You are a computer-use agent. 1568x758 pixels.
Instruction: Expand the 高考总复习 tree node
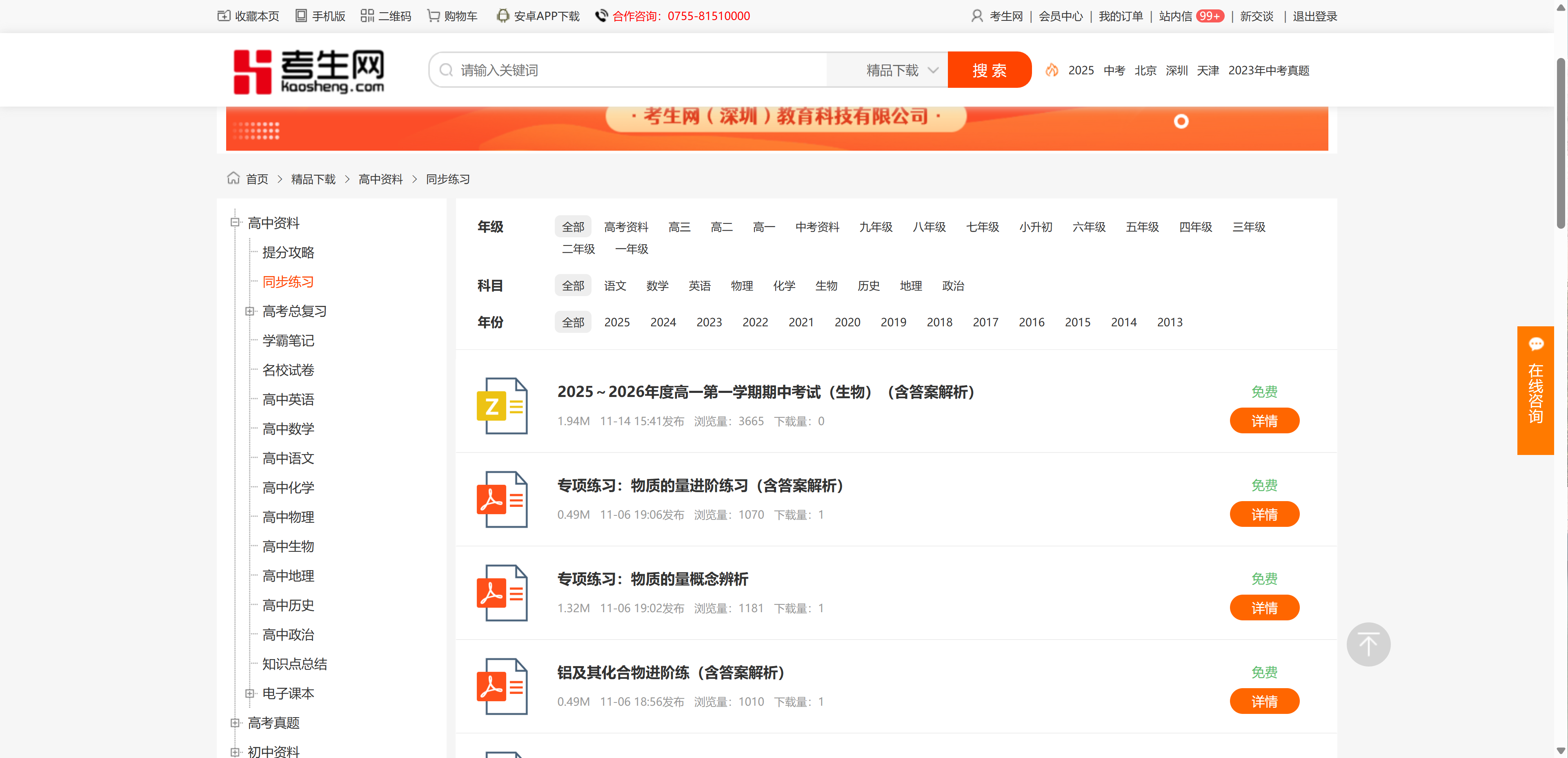249,311
